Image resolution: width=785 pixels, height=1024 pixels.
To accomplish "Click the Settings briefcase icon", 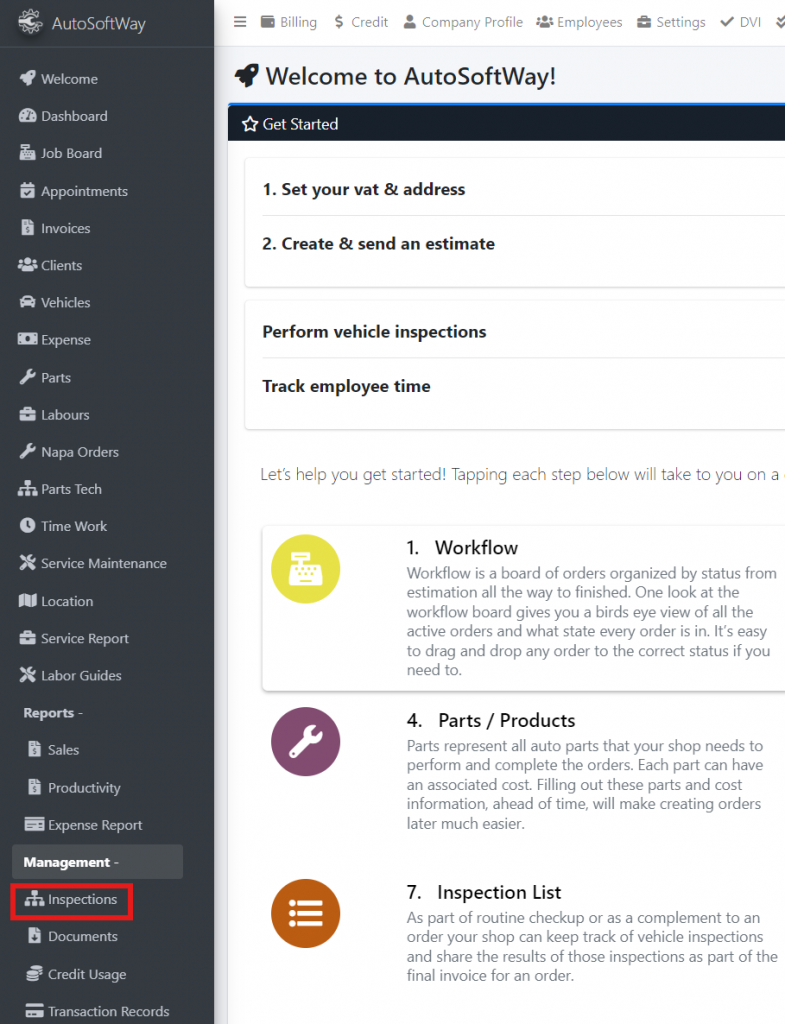I will click(x=644, y=22).
